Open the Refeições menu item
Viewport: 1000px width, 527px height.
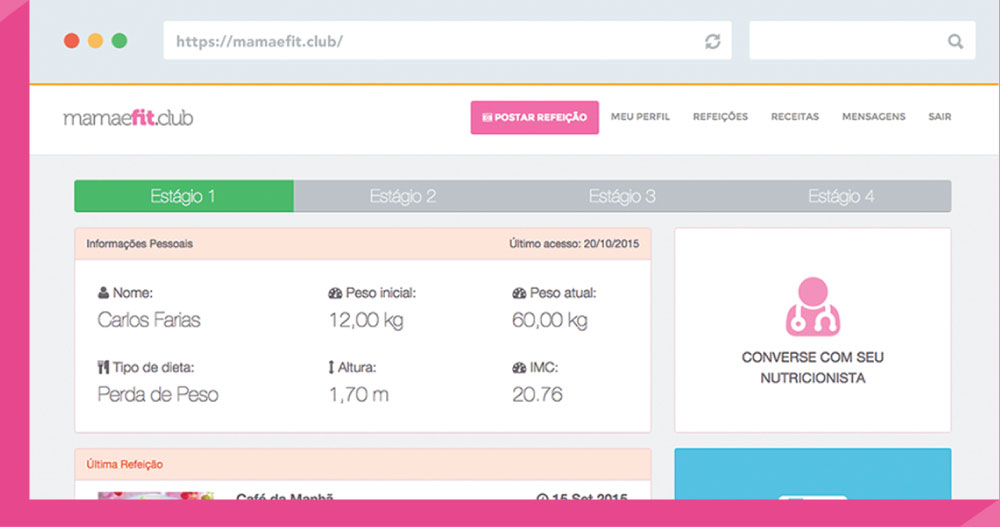[720, 117]
